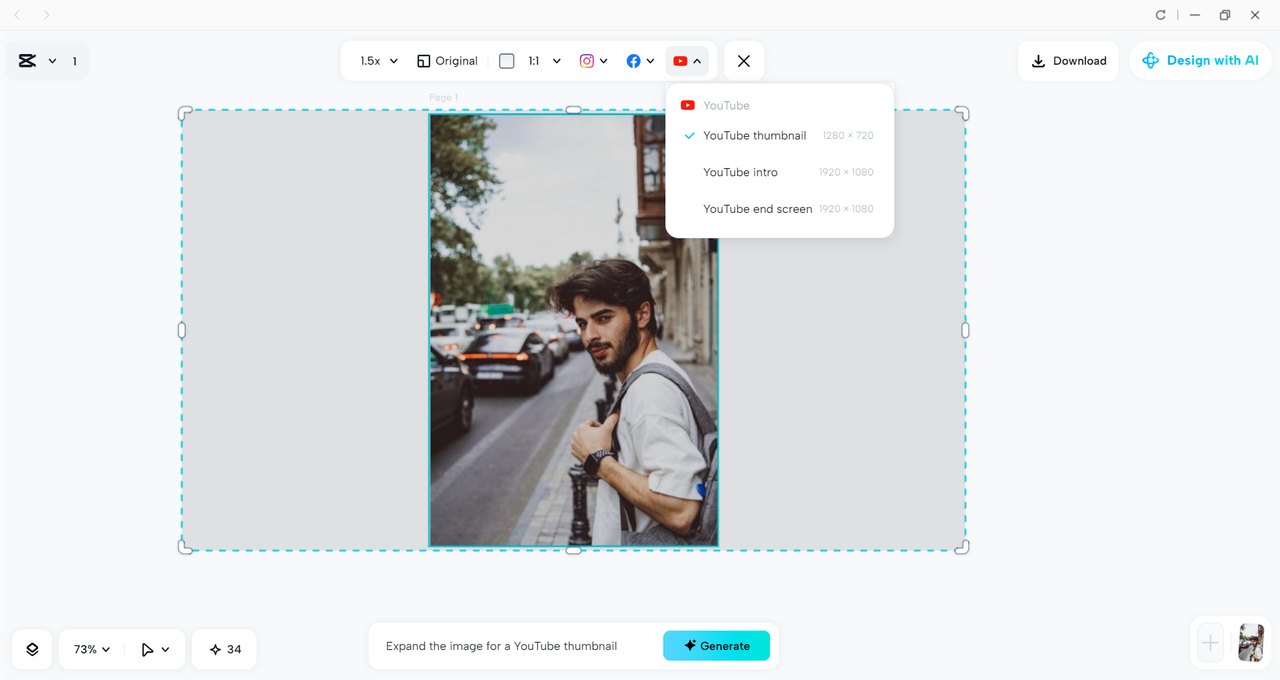Click the layers icon in bottom toolbar
Image resolution: width=1280 pixels, height=680 pixels.
coord(31,649)
